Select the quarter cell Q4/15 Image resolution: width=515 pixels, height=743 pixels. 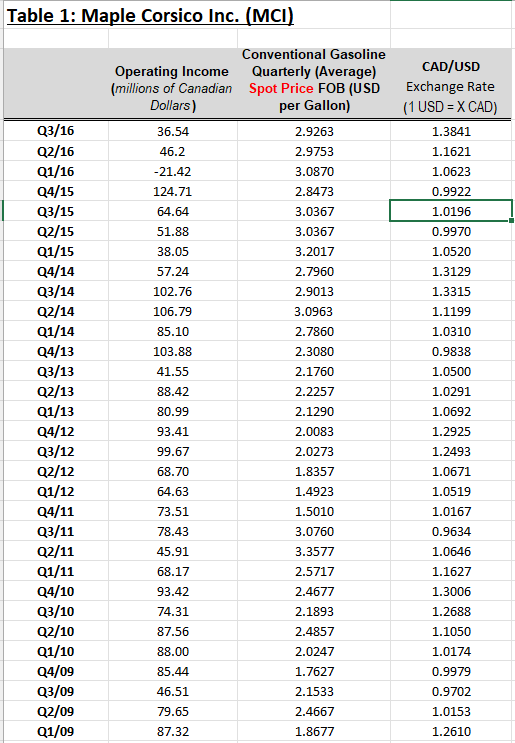pyautogui.click(x=56, y=191)
